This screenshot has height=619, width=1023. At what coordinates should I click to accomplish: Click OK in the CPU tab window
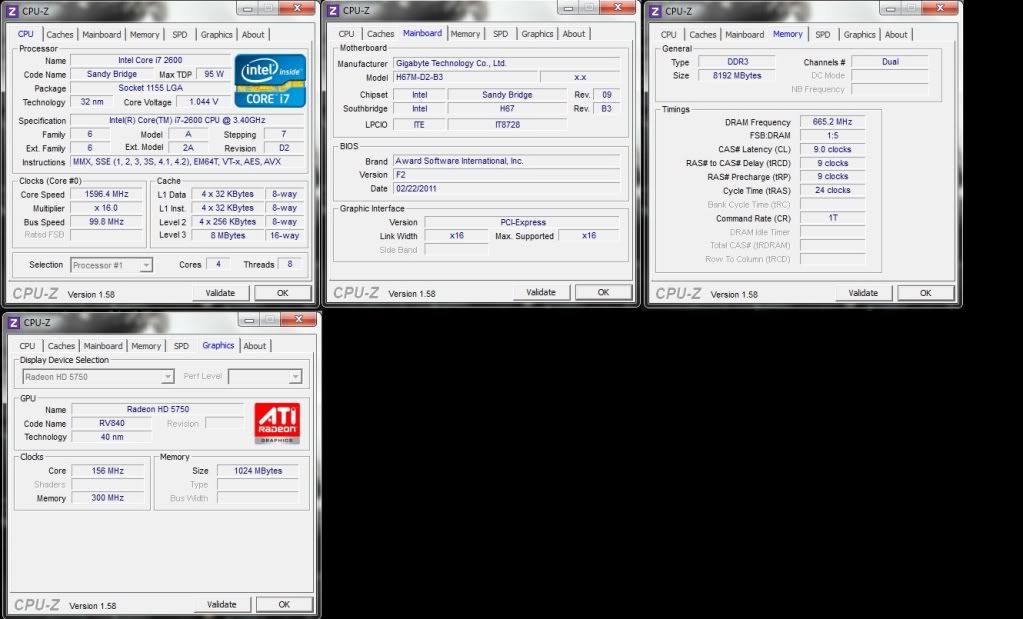[282, 294]
